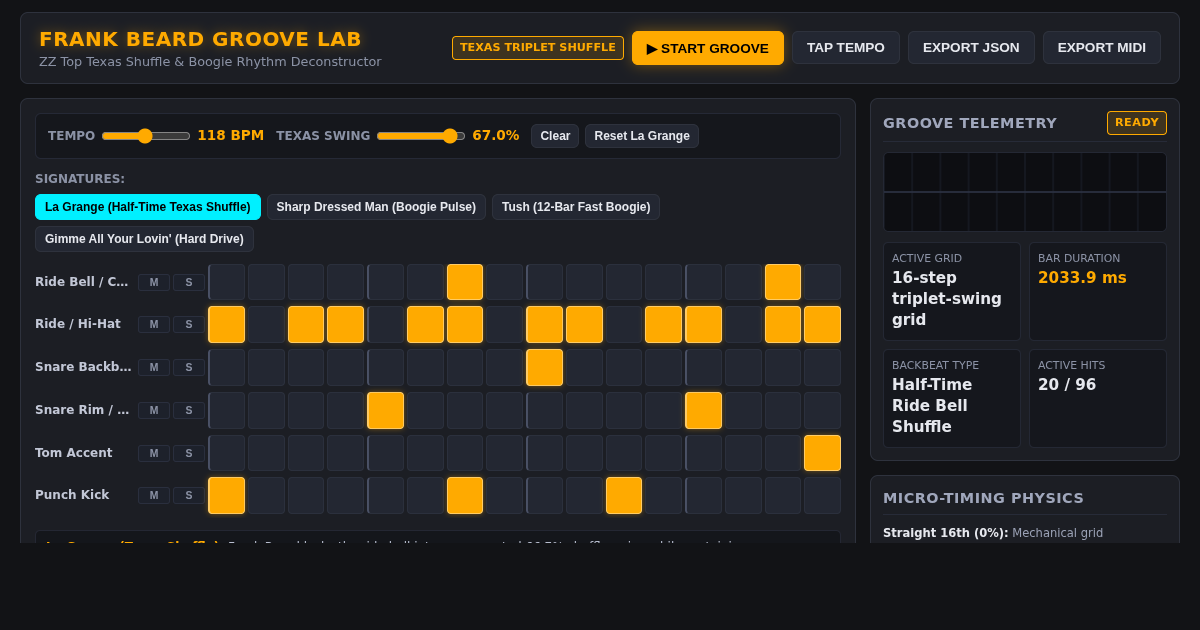
Task: Click the Half-Time Ride Bell Shuffle text
Action: tap(932, 406)
